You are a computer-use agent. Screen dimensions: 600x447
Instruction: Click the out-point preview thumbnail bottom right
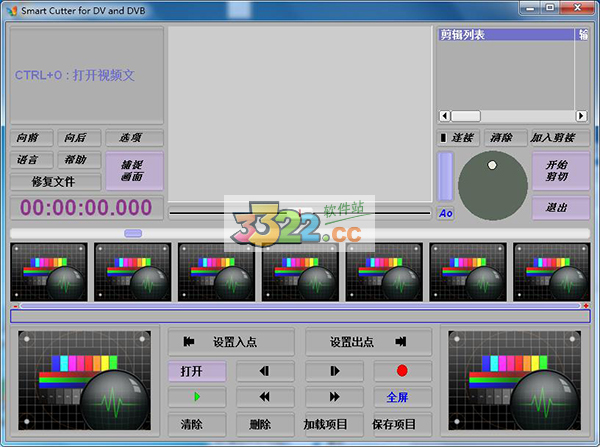(x=515, y=380)
